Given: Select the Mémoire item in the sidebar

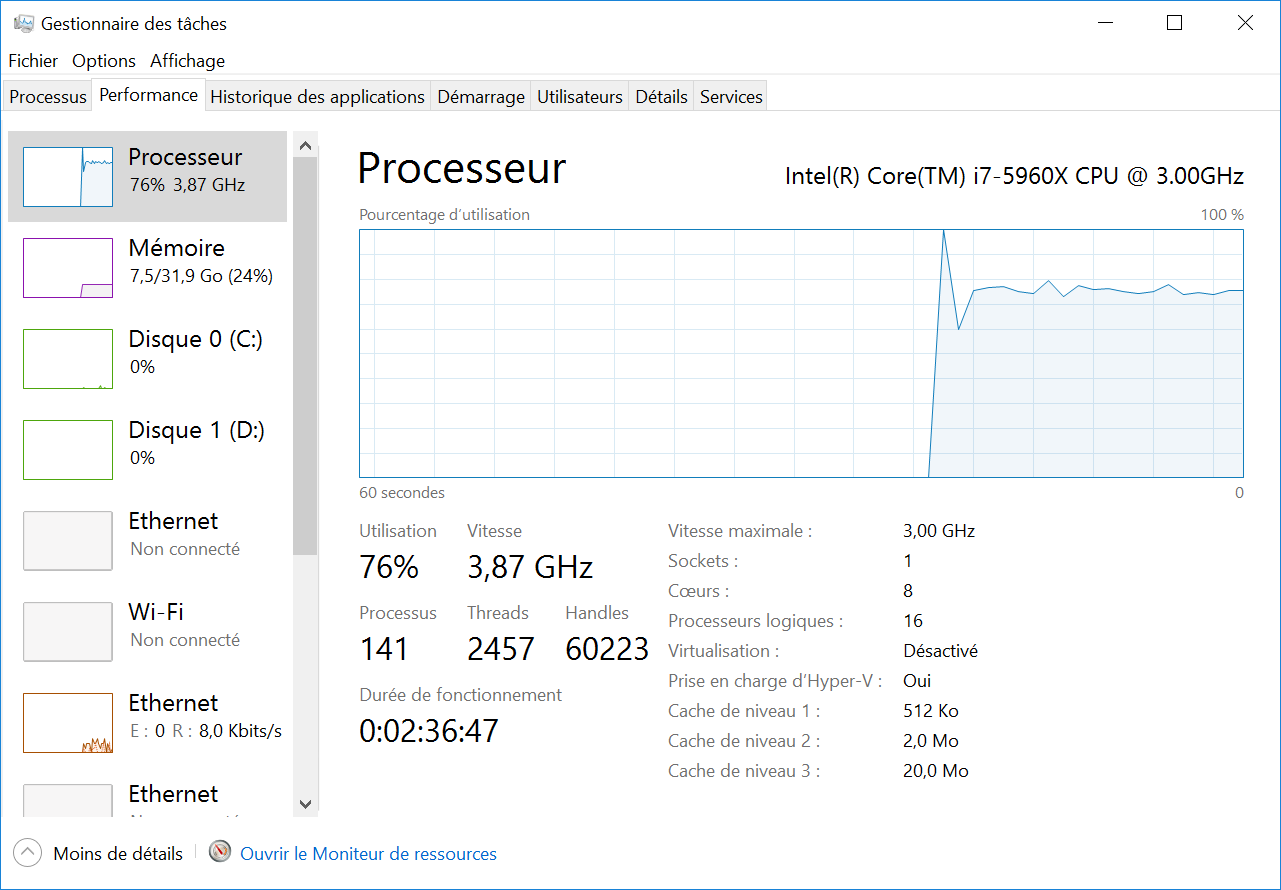Looking at the screenshot, I should point(147,268).
